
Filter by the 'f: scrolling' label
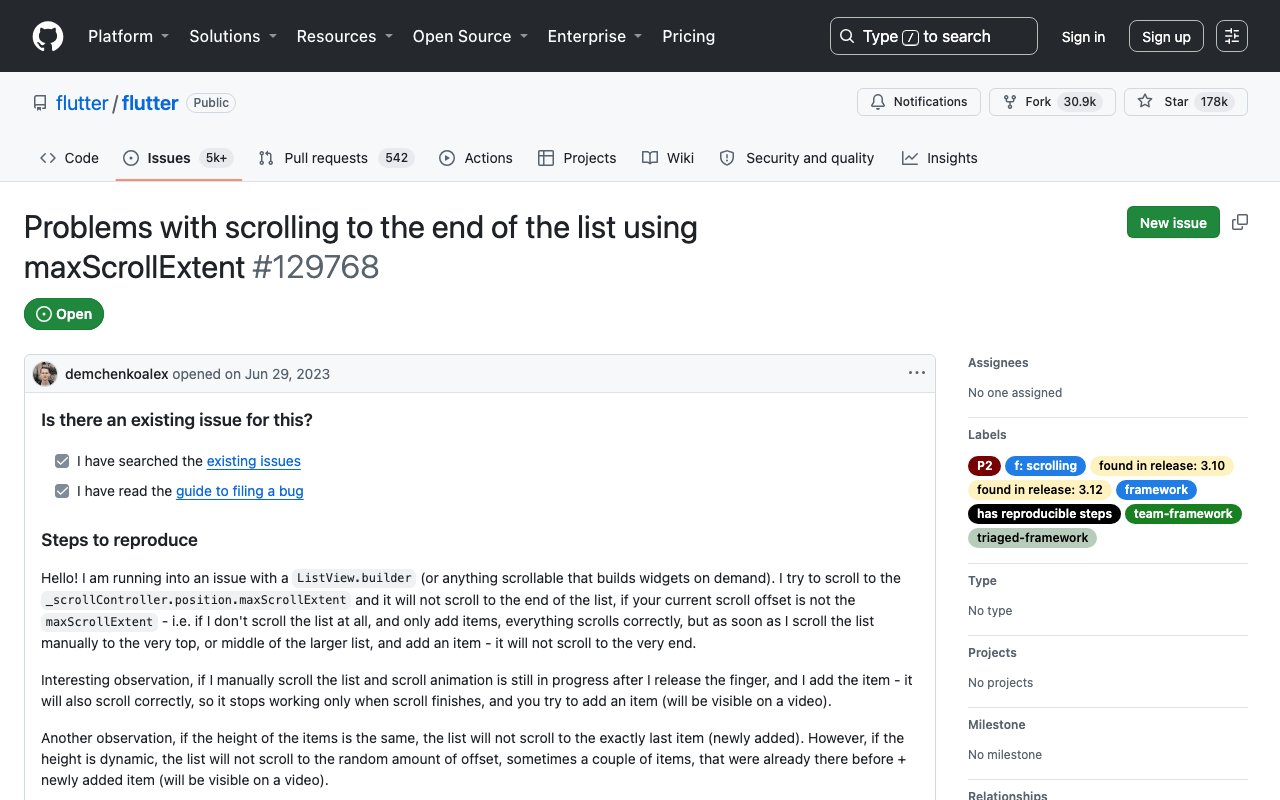[1046, 466]
